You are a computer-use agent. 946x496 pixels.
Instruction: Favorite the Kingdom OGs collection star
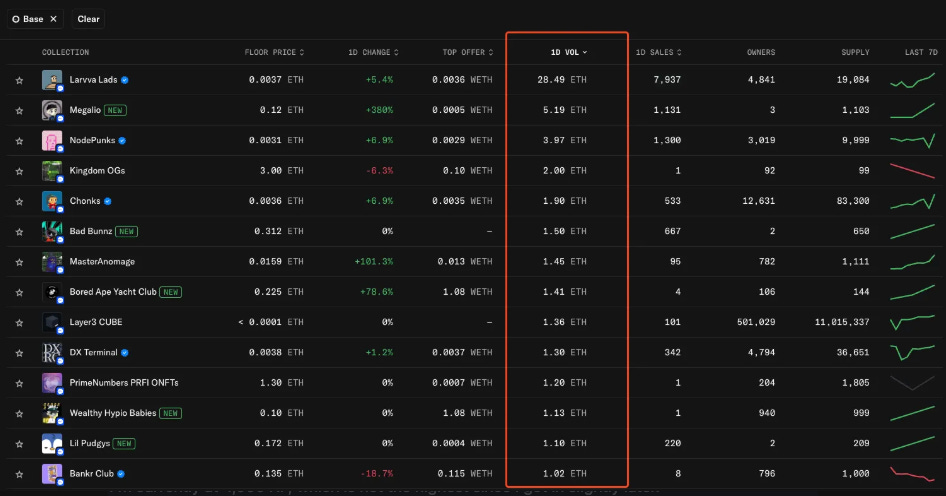pos(19,171)
